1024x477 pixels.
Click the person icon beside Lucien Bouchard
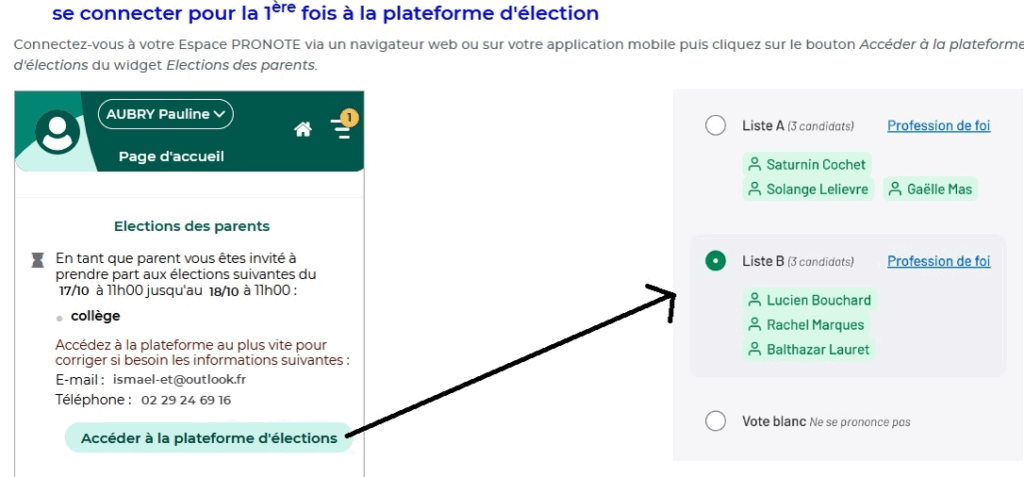[x=754, y=300]
